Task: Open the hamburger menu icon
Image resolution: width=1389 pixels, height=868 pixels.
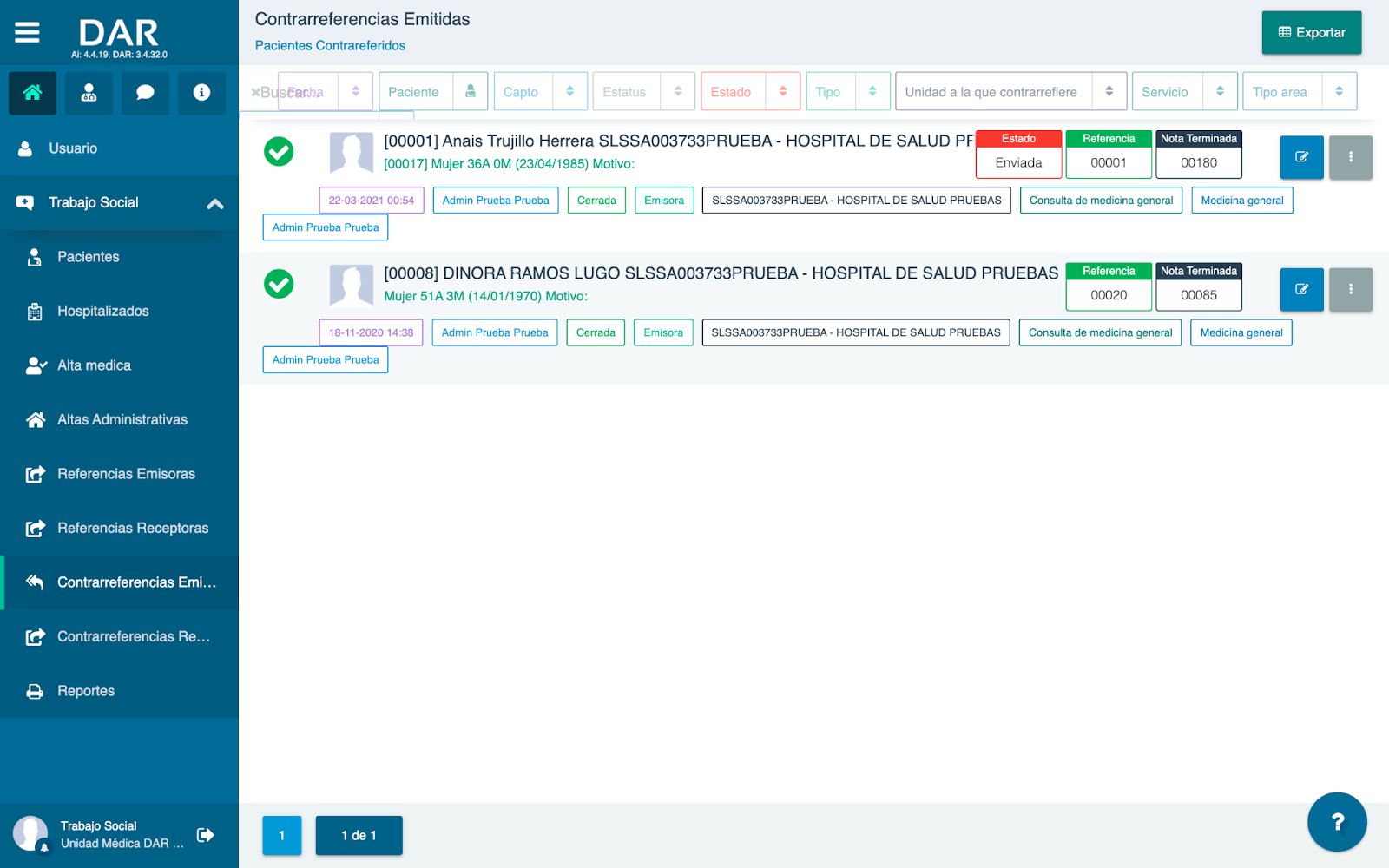Action: tap(27, 33)
